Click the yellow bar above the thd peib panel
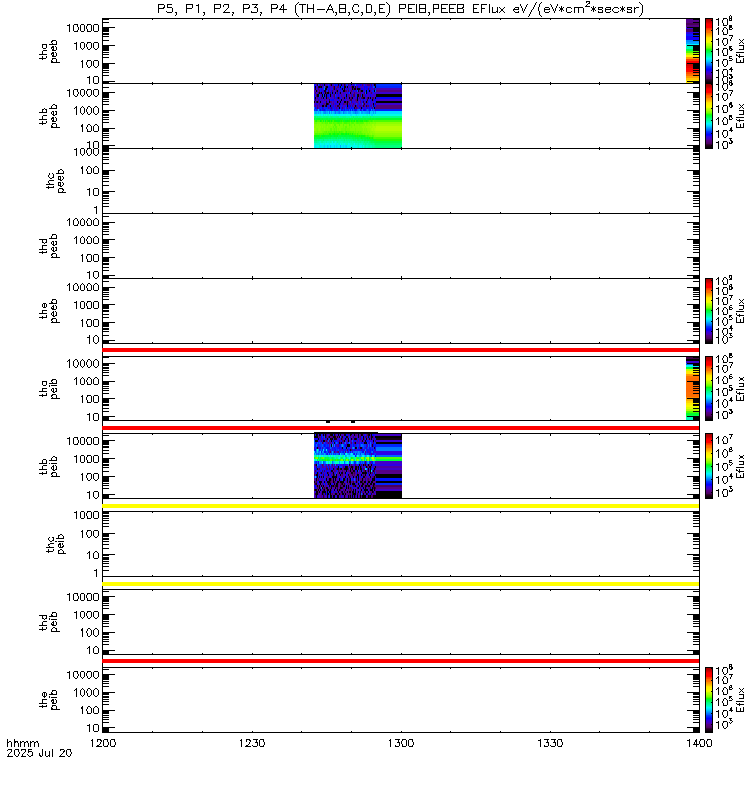The image size is (750, 800). [x=401, y=584]
